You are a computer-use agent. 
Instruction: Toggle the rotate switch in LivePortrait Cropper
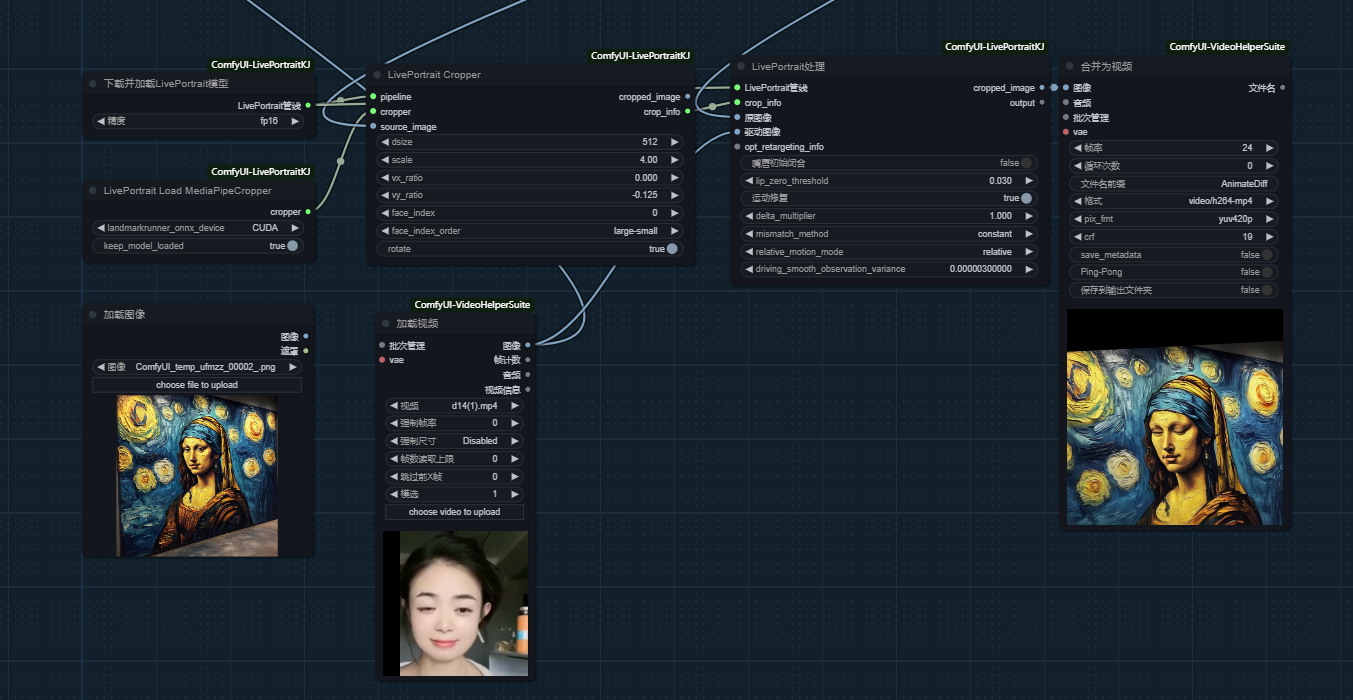click(672, 249)
